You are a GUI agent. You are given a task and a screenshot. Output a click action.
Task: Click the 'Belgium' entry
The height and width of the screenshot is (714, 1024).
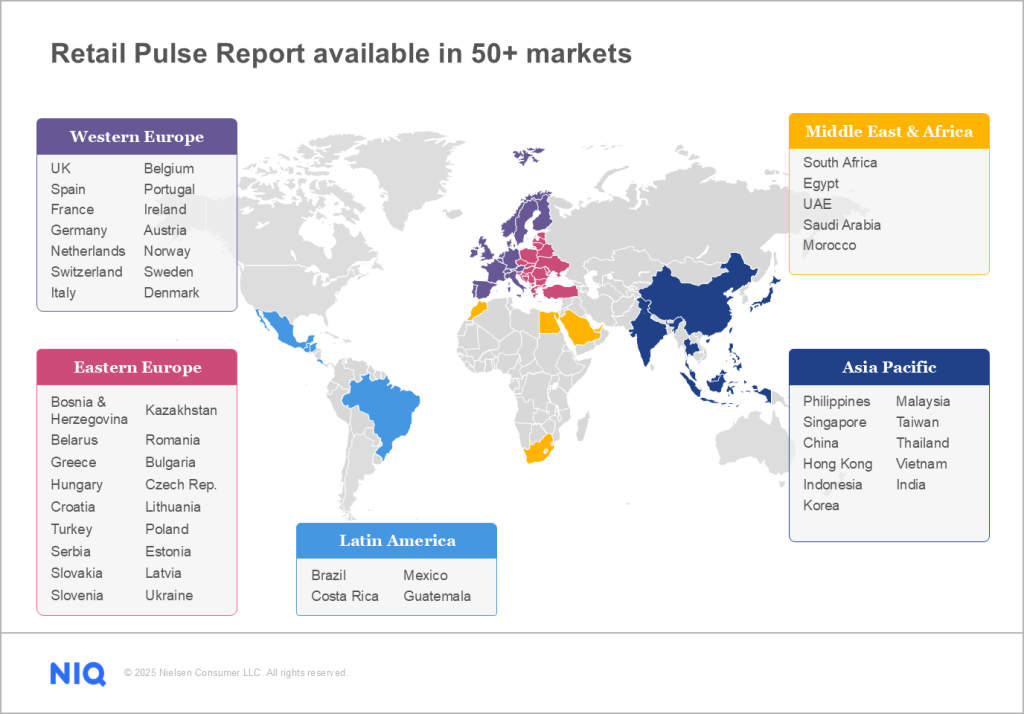click(x=169, y=169)
